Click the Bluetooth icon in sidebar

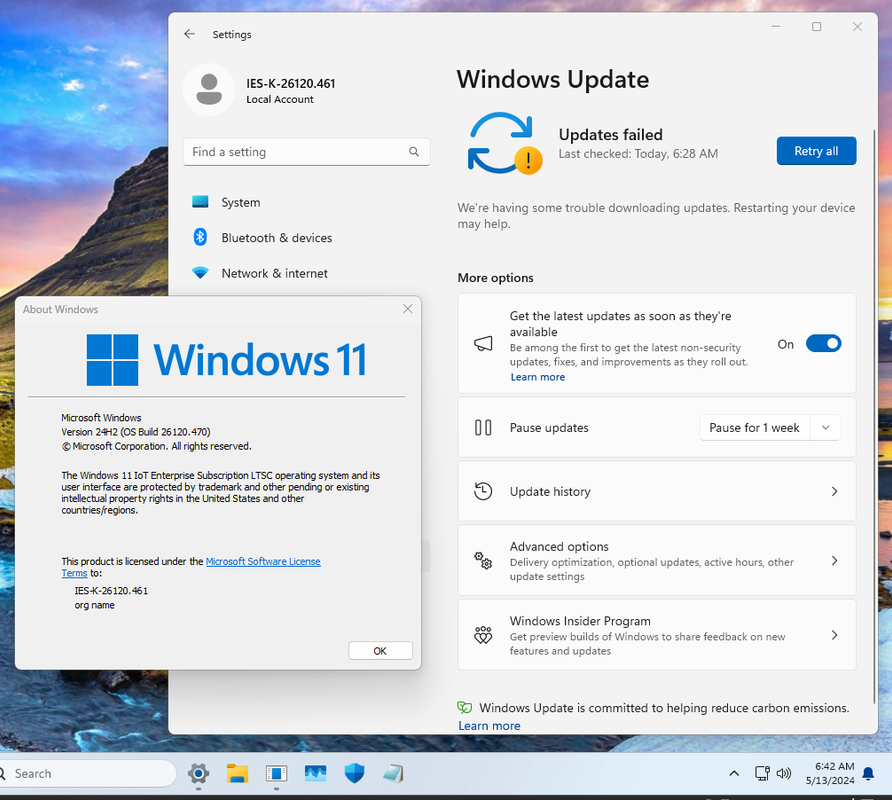200,237
